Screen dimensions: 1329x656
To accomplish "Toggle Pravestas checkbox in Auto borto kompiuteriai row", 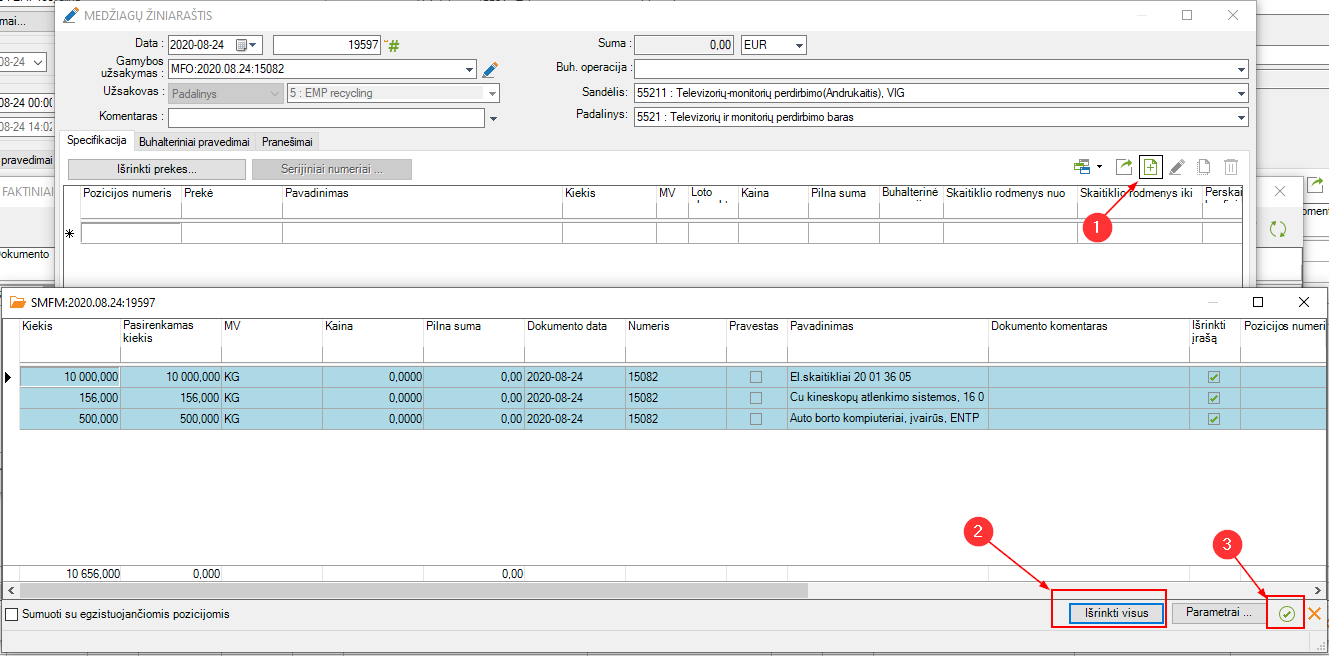I will [756, 419].
